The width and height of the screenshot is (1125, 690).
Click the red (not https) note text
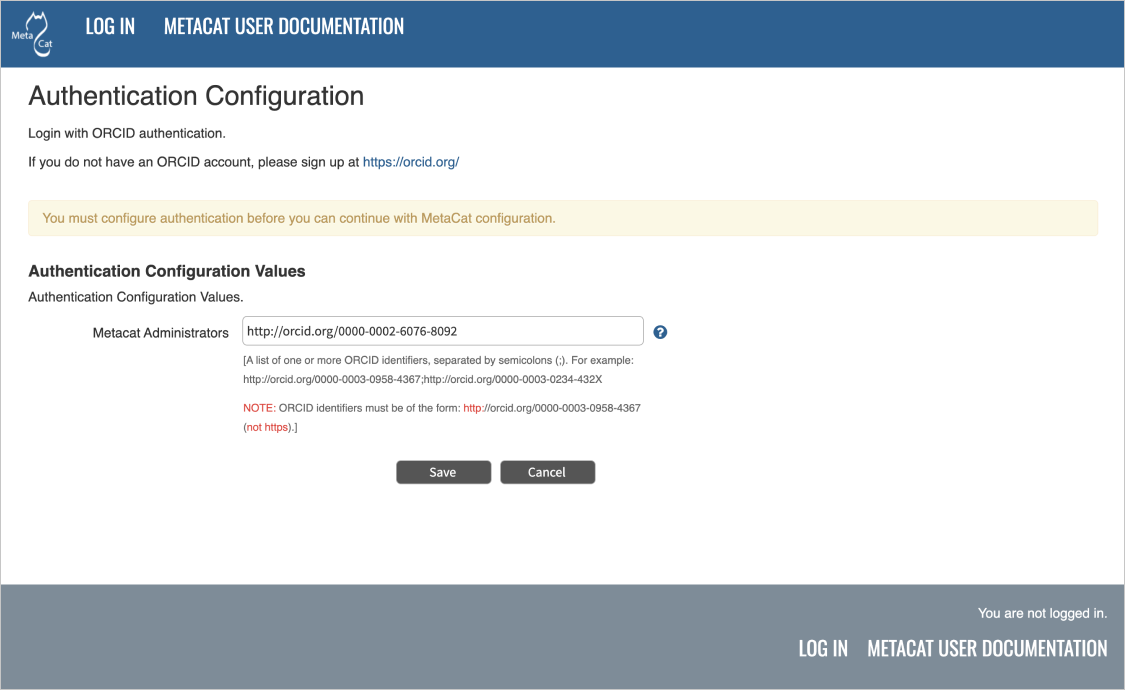(x=268, y=426)
